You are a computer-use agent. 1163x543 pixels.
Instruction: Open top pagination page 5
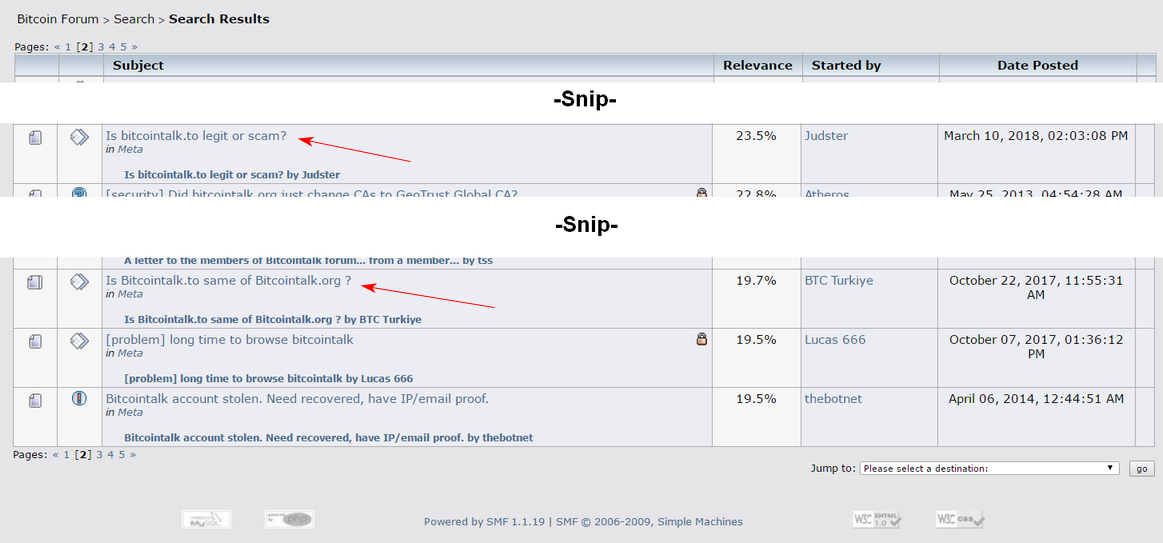click(123, 47)
